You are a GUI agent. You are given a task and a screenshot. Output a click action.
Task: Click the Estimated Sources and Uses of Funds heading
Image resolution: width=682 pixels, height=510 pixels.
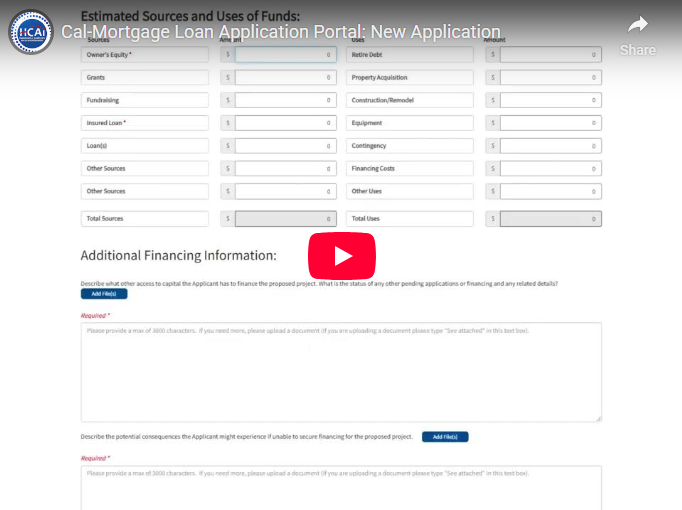(x=190, y=16)
